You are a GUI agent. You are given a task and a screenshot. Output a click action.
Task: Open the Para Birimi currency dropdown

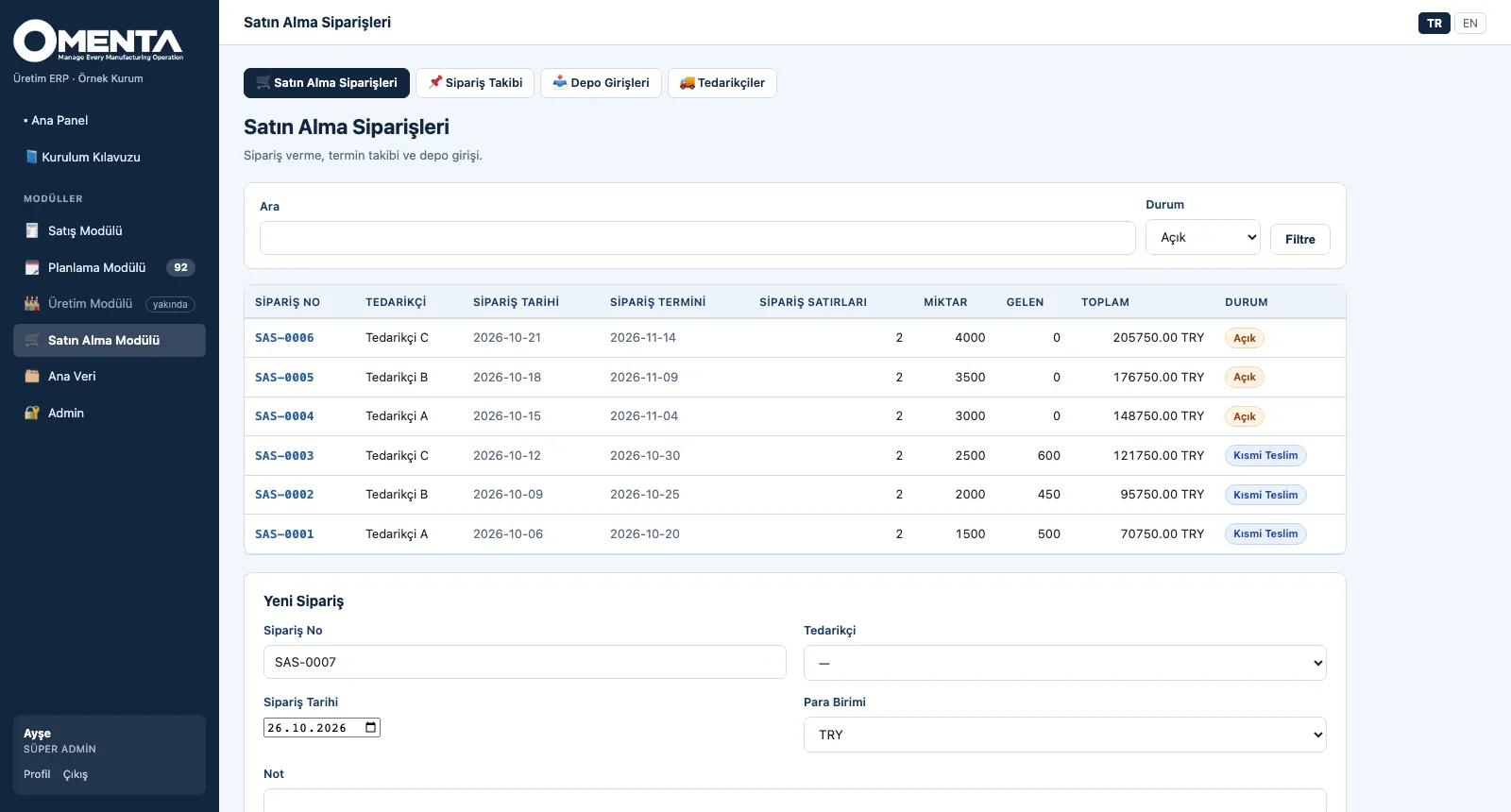(1065, 735)
